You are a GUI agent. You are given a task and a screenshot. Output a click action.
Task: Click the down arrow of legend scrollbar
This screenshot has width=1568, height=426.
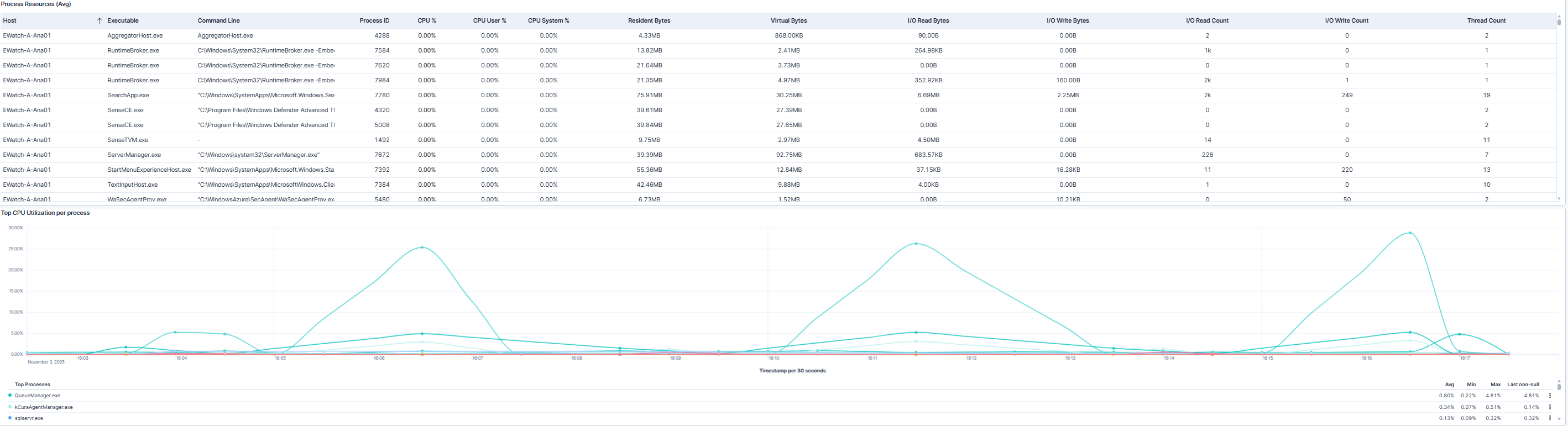[1559, 419]
